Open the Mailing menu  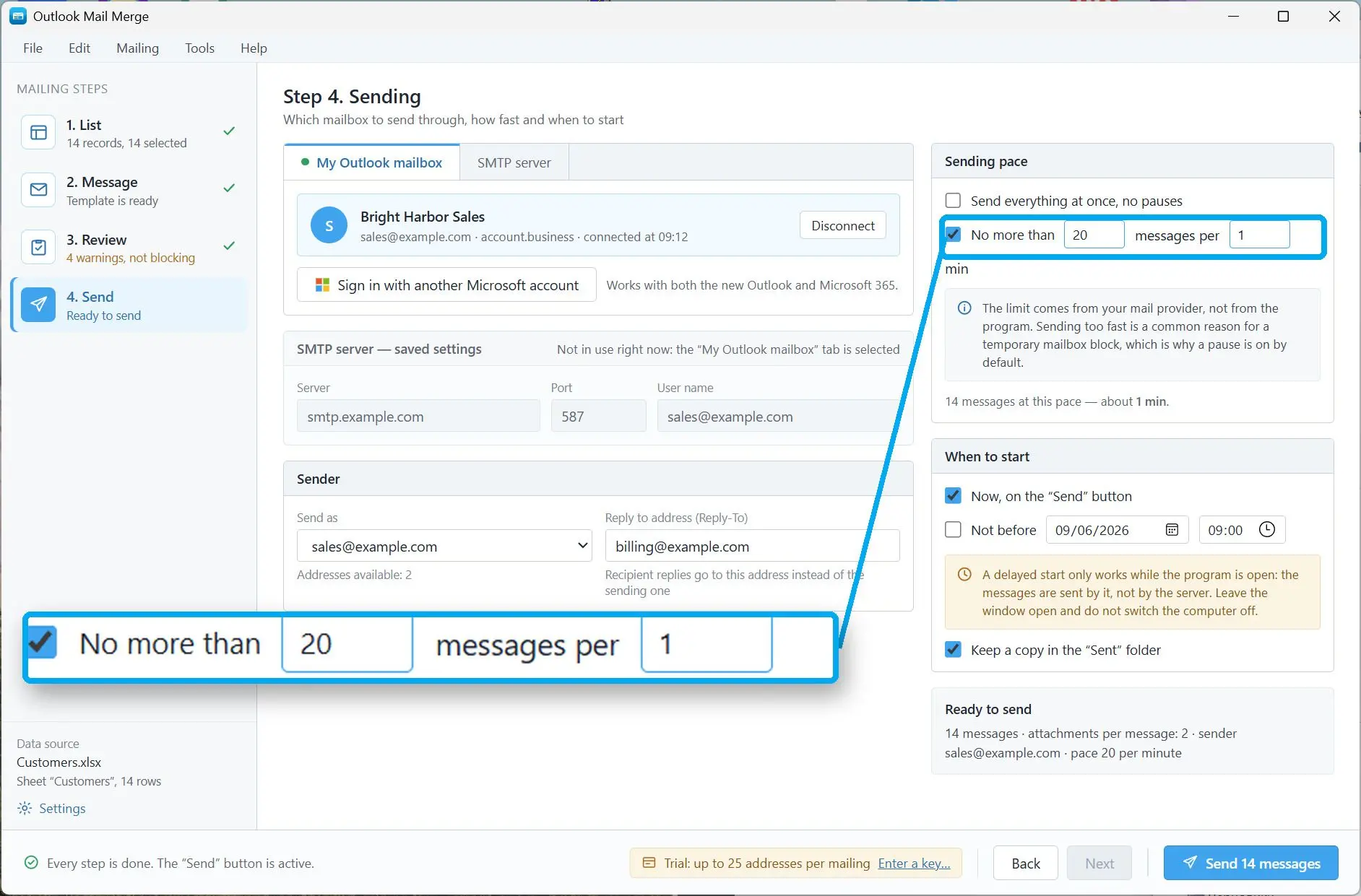click(137, 48)
